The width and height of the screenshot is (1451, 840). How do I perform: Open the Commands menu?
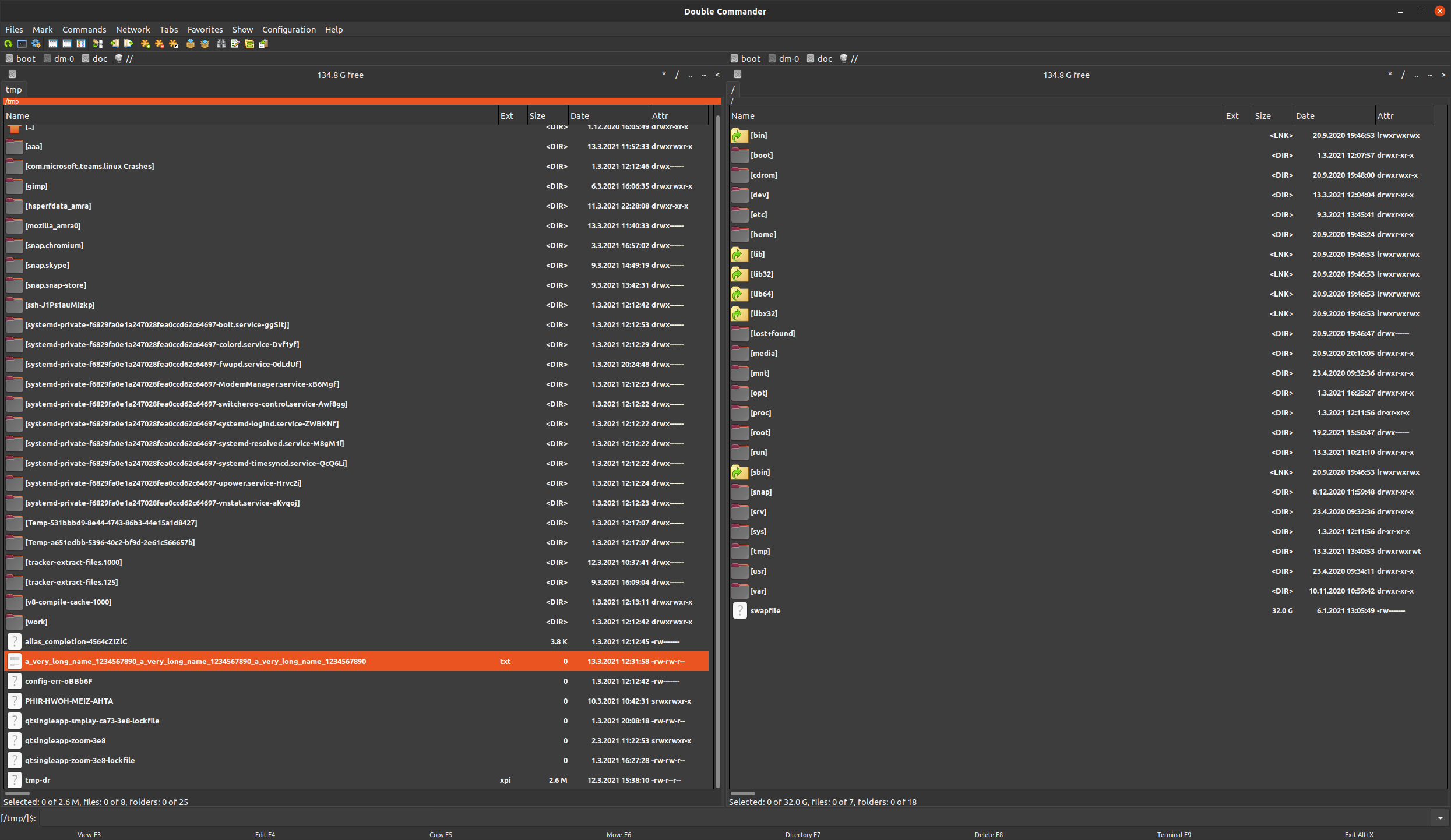coord(84,29)
